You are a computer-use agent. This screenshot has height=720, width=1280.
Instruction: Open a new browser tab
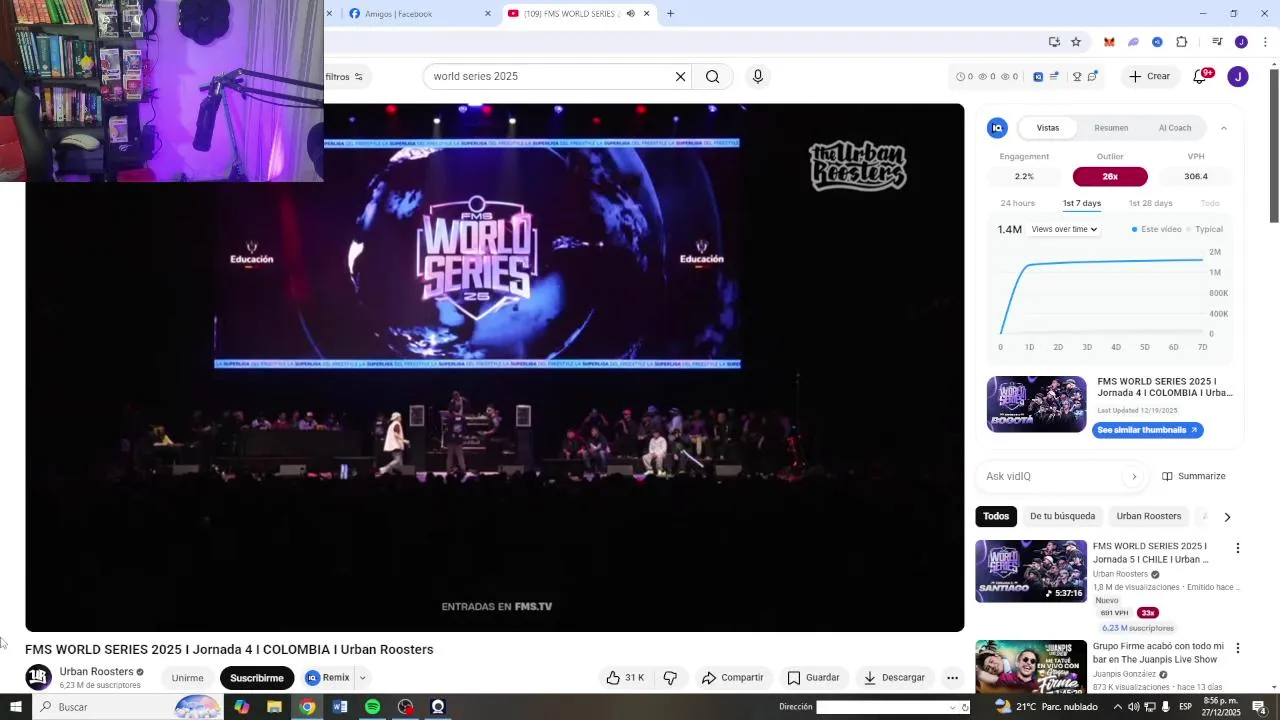tap(670, 13)
